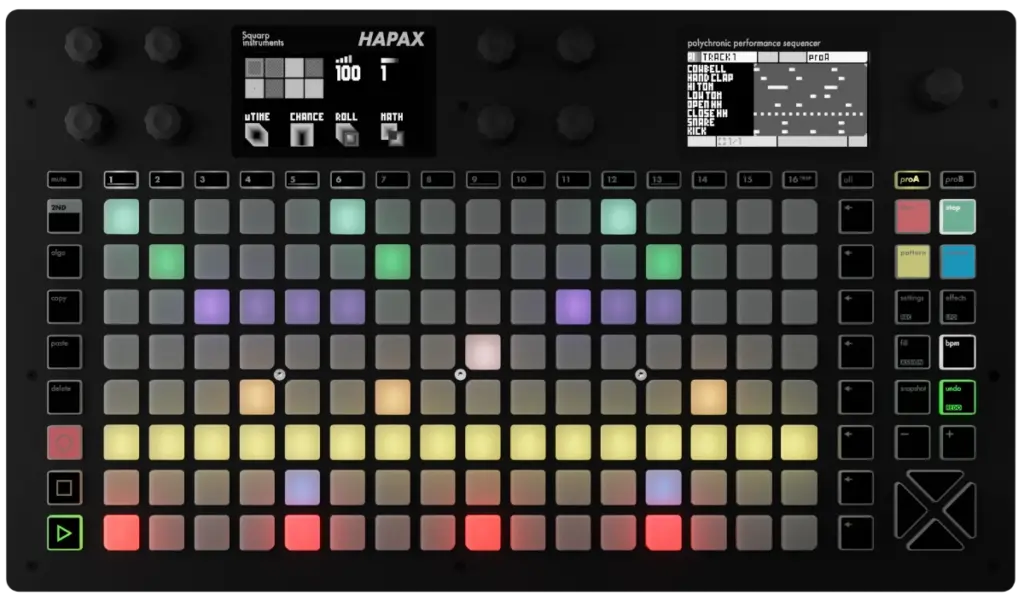
Task: Start playback with the green play button
Action: tap(64, 533)
